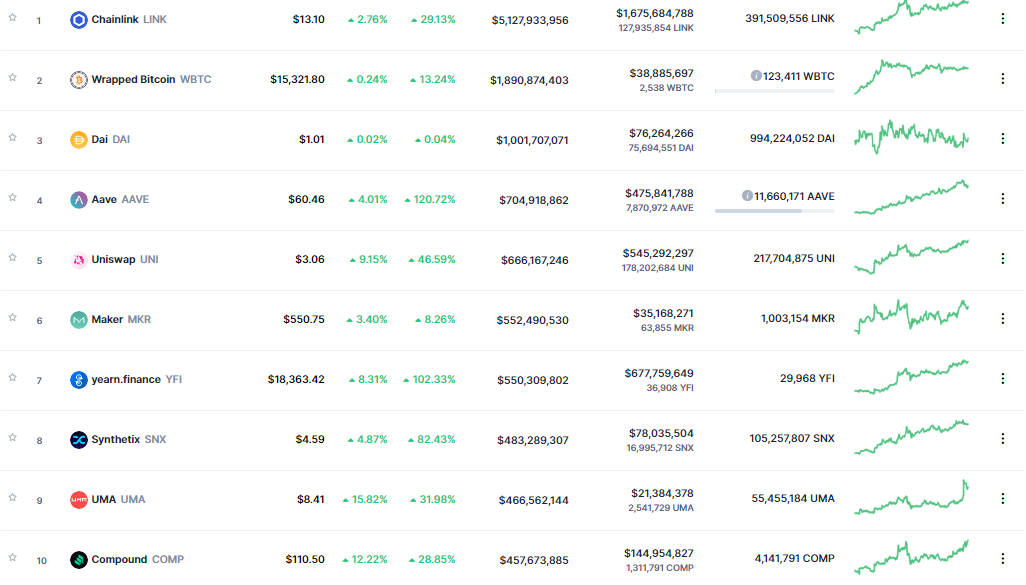Star yearn.finance row

click(12, 378)
